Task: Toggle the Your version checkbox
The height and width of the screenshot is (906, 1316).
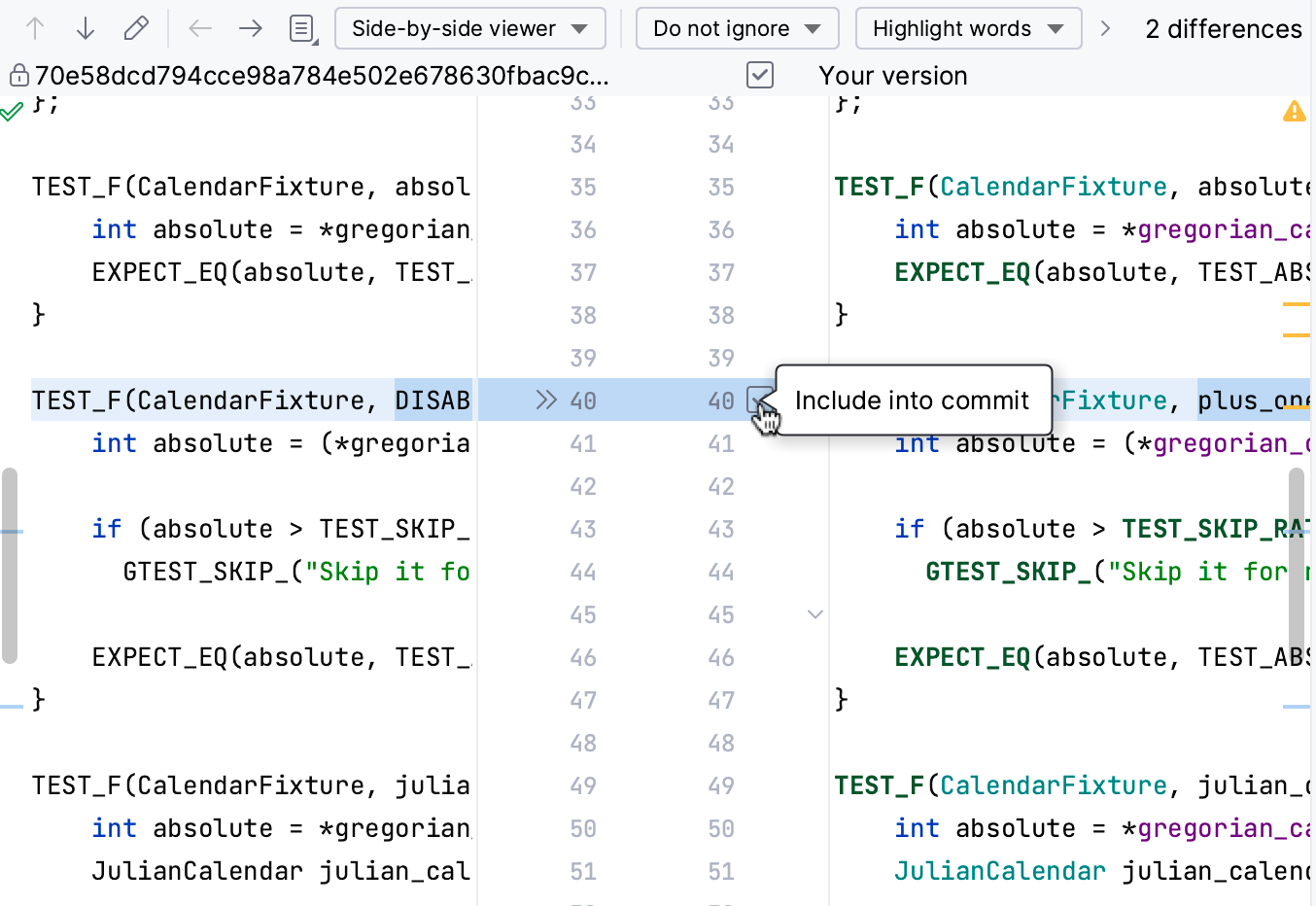Action: click(760, 75)
